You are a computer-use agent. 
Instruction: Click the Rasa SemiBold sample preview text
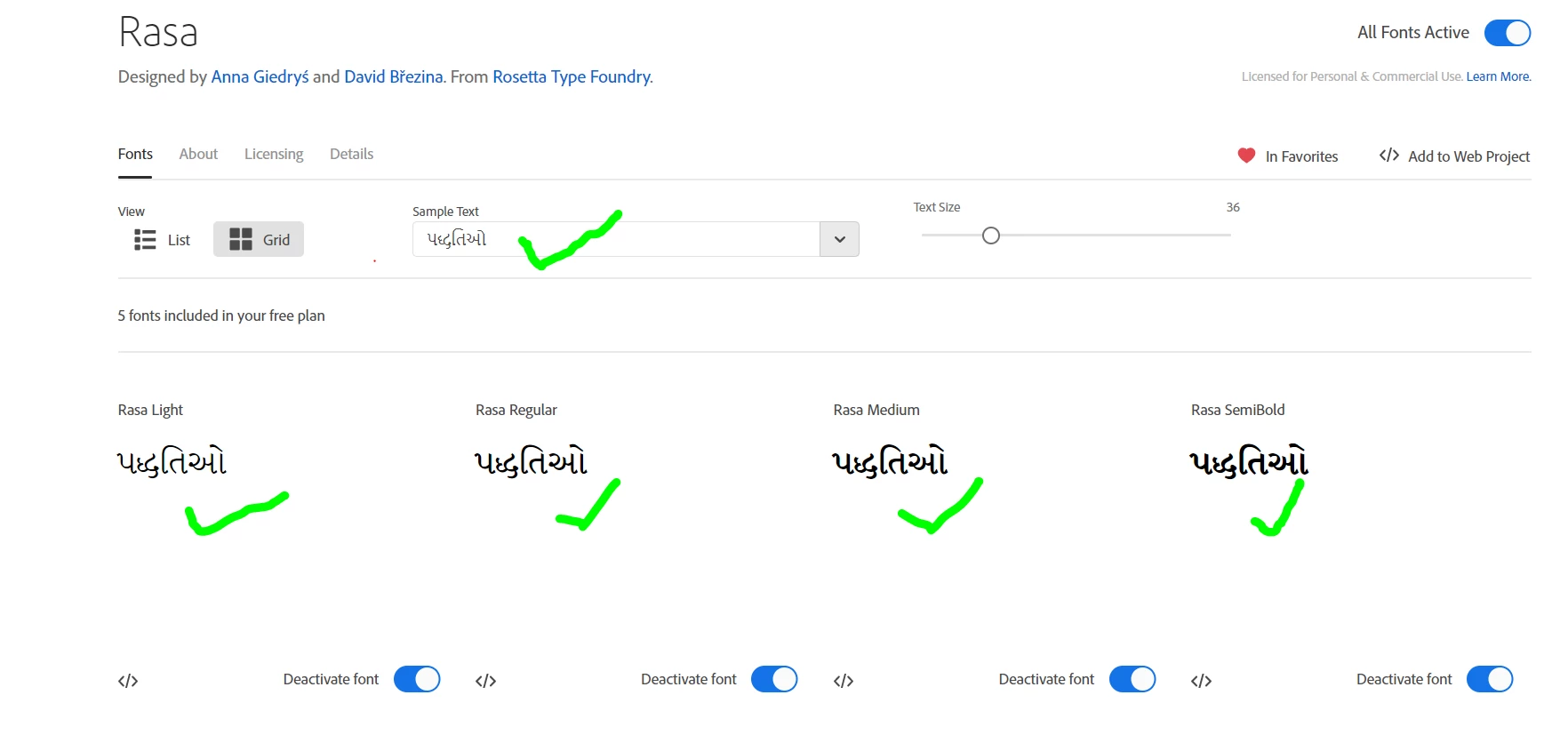tap(1249, 461)
